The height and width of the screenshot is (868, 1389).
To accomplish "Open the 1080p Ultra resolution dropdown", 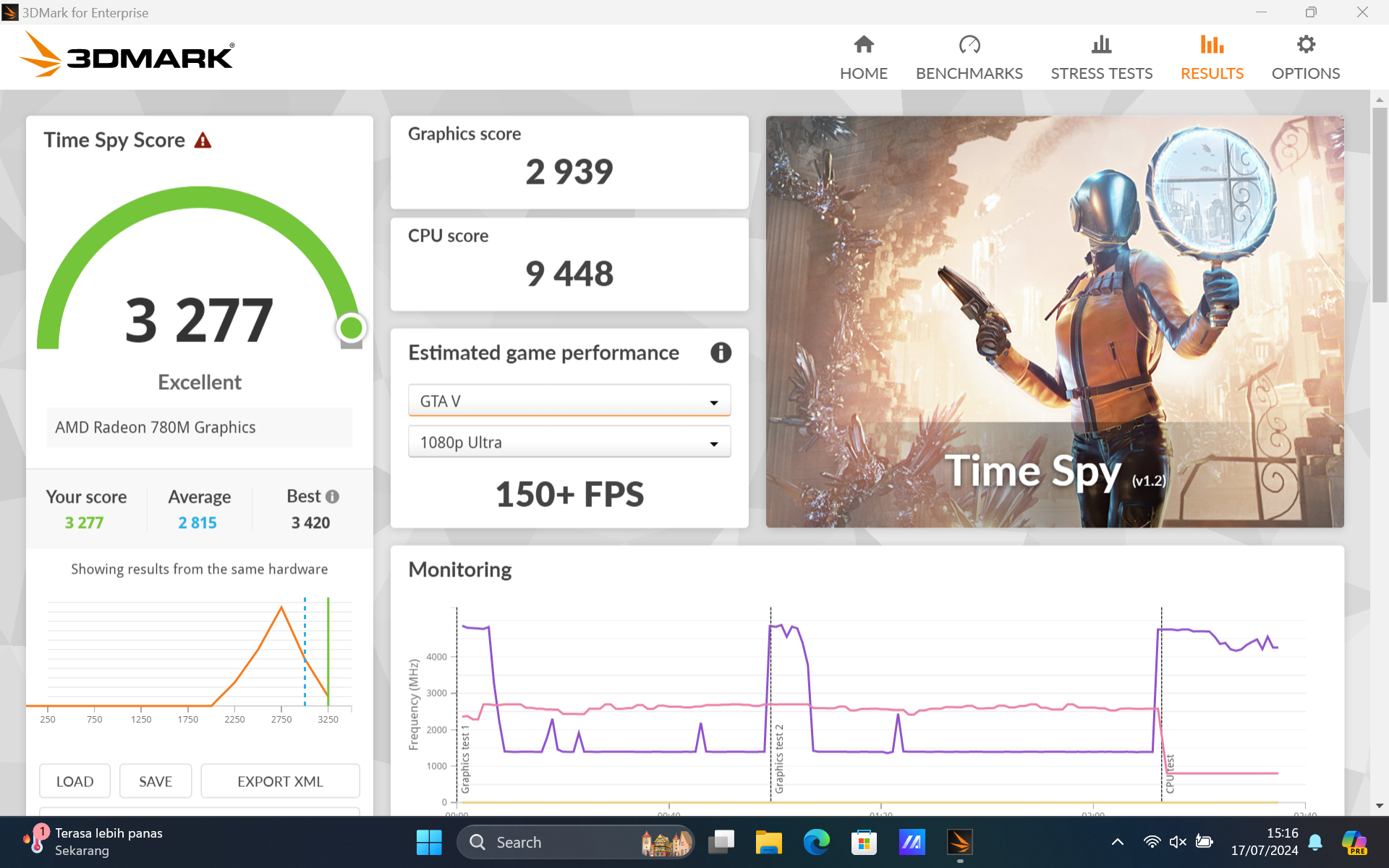I will pyautogui.click(x=569, y=443).
